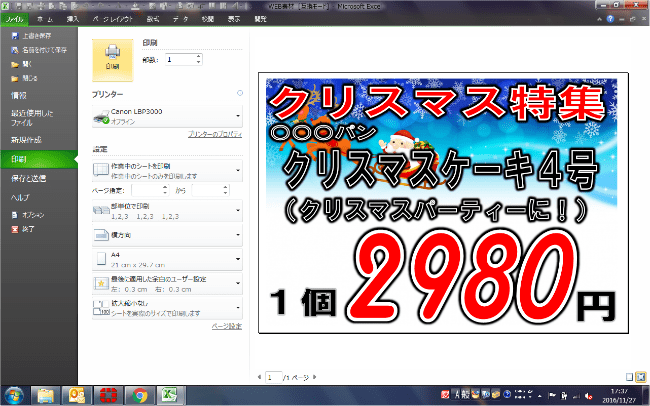Click the IME あ般 language bar icon
Screen dimensions: 650x406
tap(462, 394)
